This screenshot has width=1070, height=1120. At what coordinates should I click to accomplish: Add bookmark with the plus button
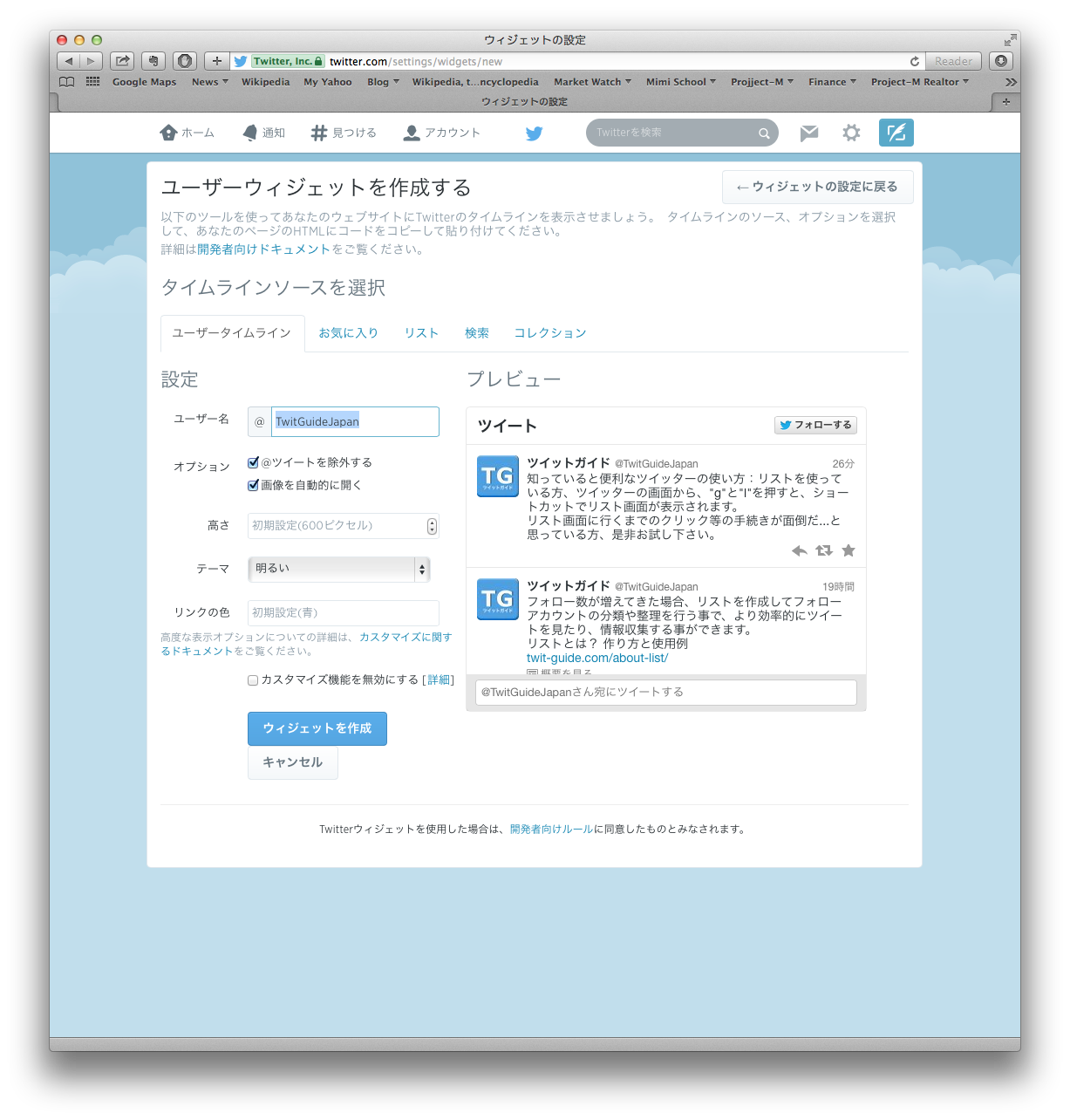tap(217, 61)
